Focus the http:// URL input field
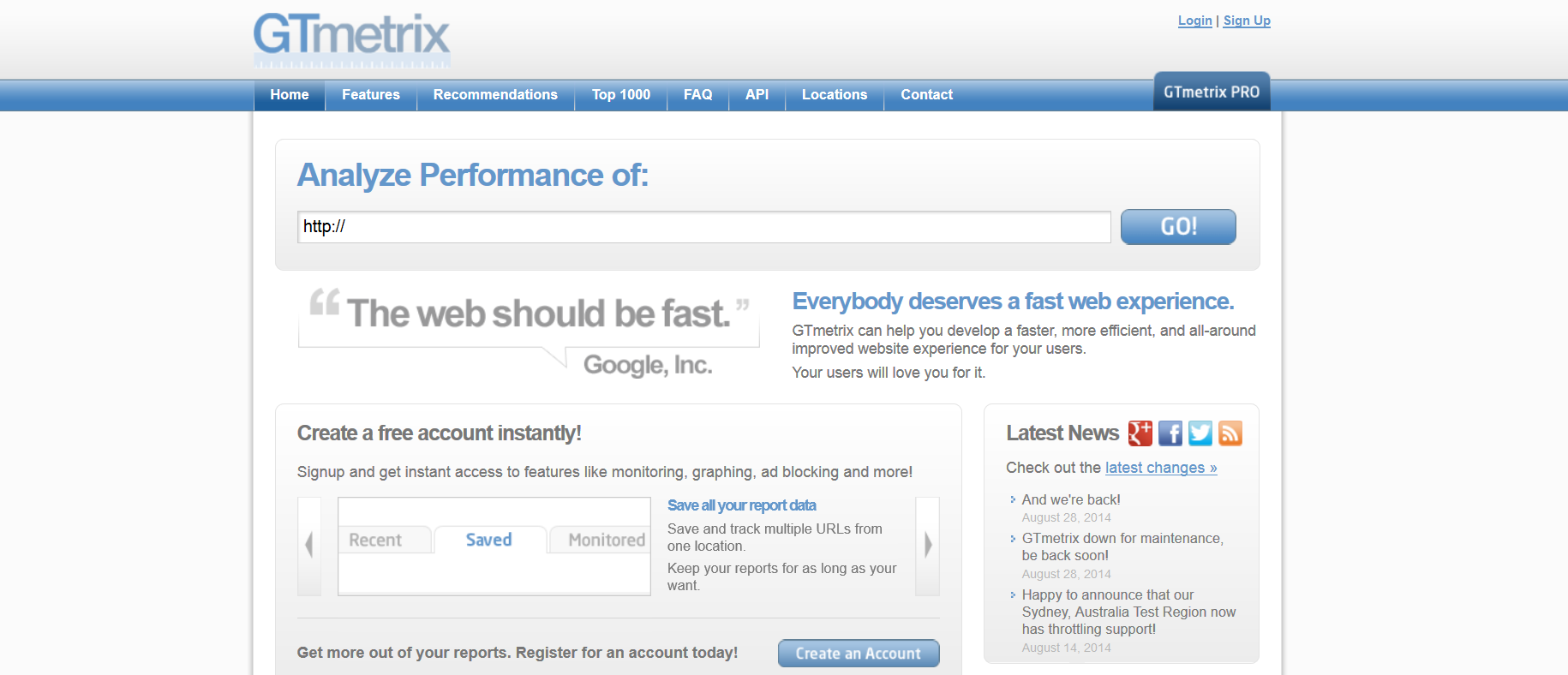 pos(704,227)
